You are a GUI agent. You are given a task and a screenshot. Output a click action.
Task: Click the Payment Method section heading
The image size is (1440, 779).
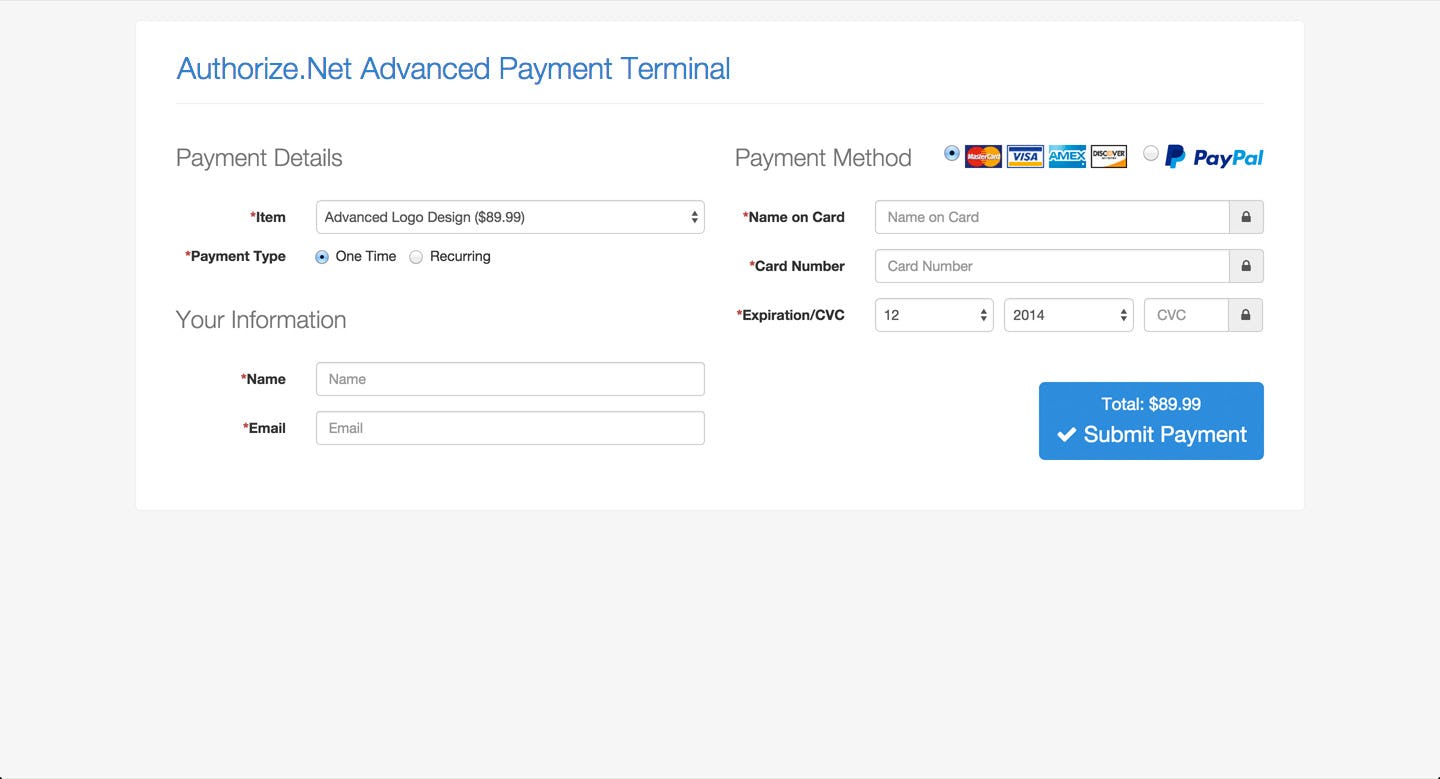tap(823, 157)
